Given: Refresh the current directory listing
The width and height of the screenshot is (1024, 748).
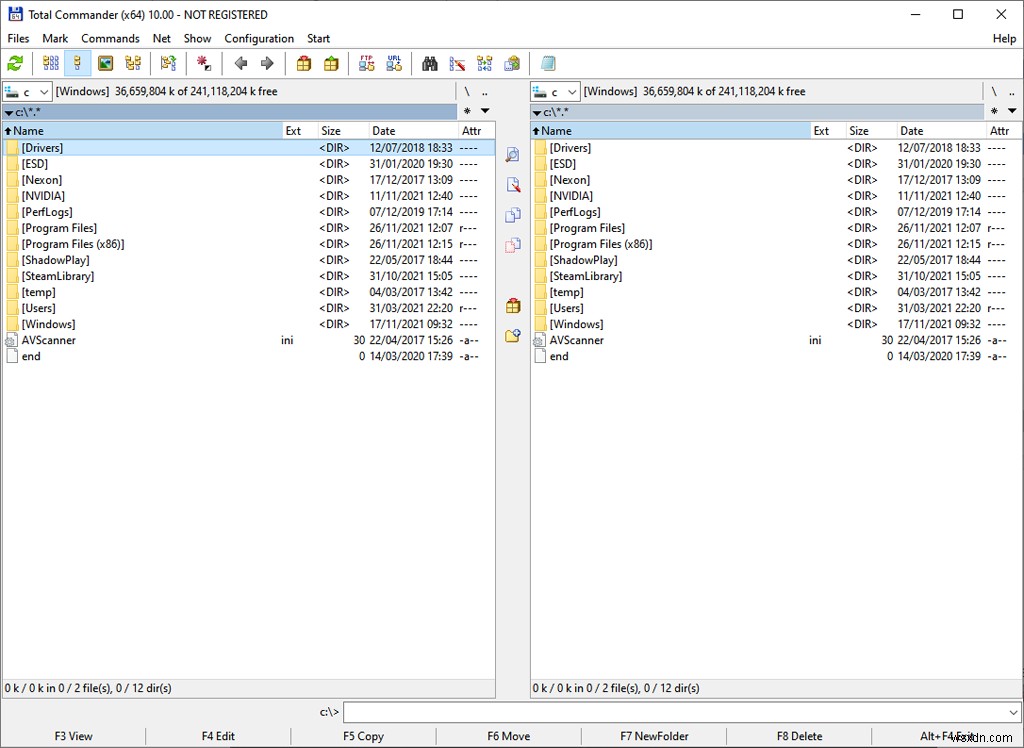Looking at the screenshot, I should point(15,63).
